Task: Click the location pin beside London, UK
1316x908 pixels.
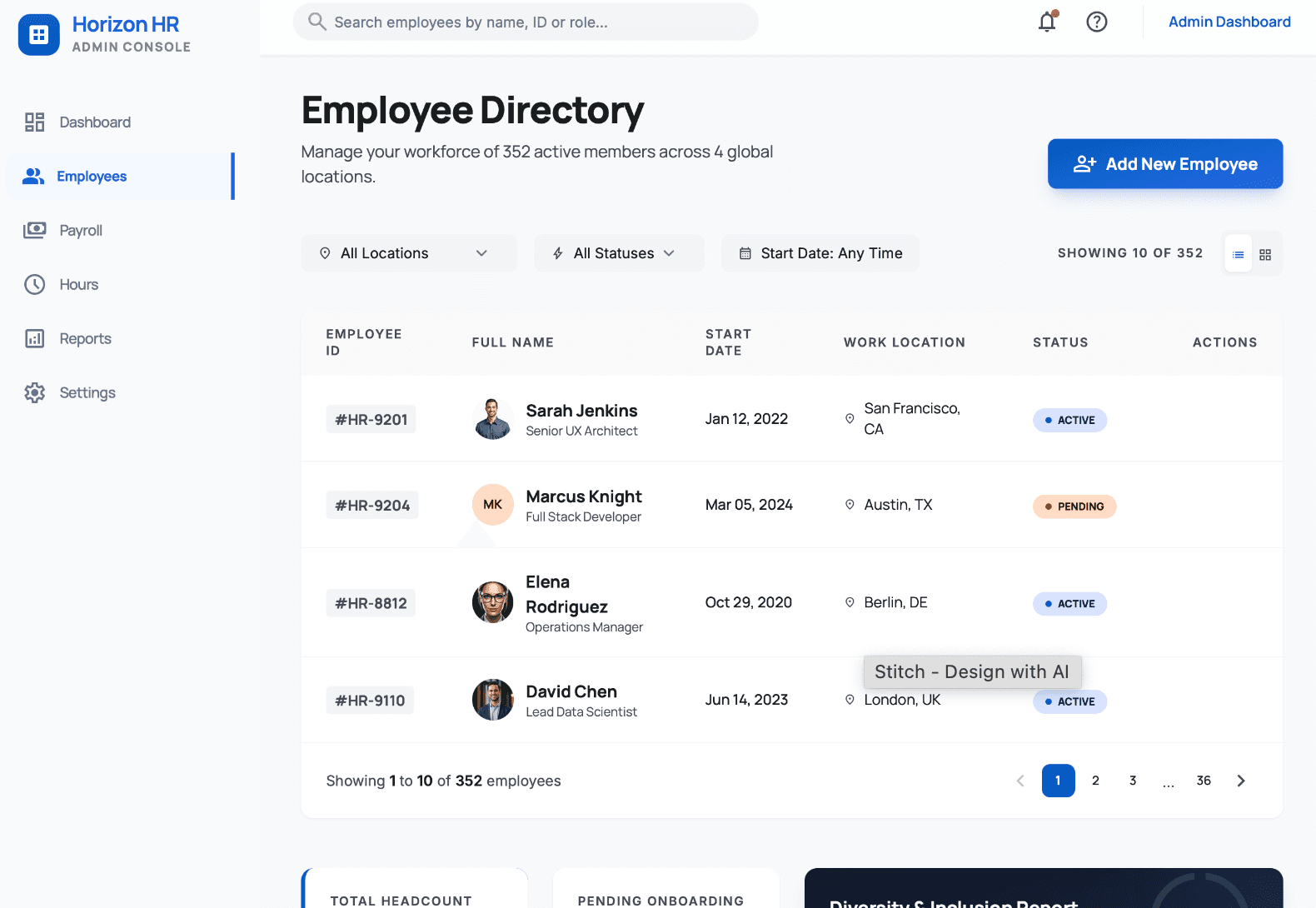Action: (850, 700)
